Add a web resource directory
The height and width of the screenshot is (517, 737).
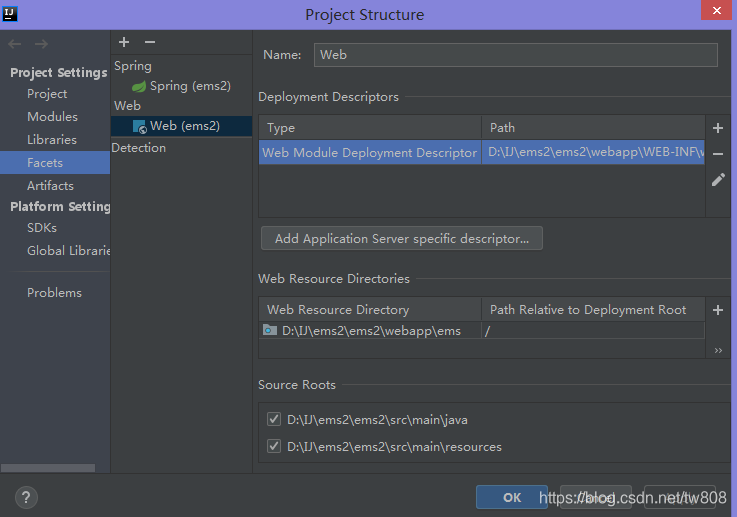[718, 310]
